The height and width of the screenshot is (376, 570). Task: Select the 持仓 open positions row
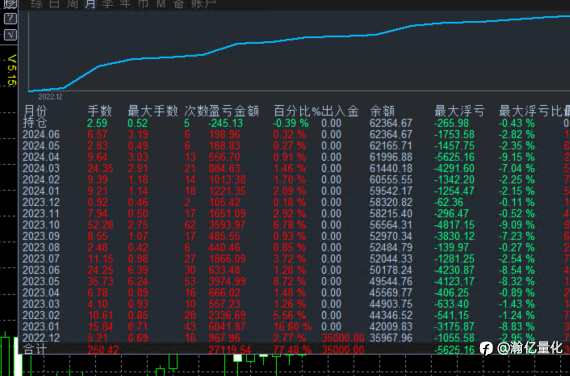tap(294, 123)
